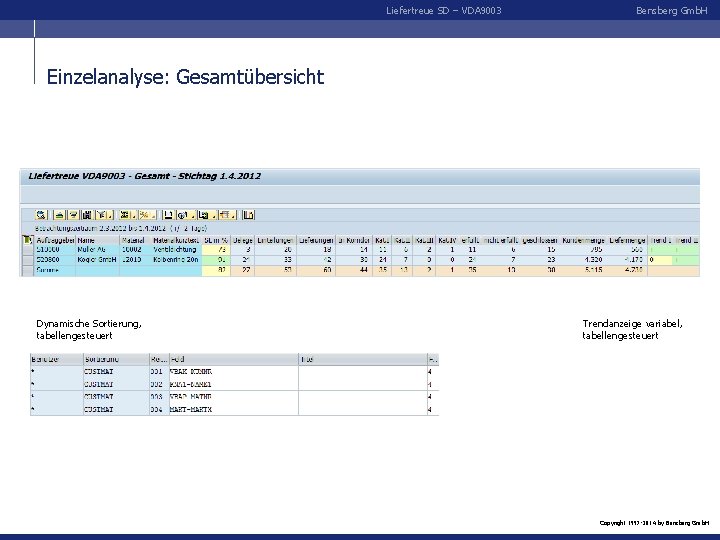Click the S20800 Auftraggeber cell
The width and height of the screenshot is (720, 540).
coord(55,260)
